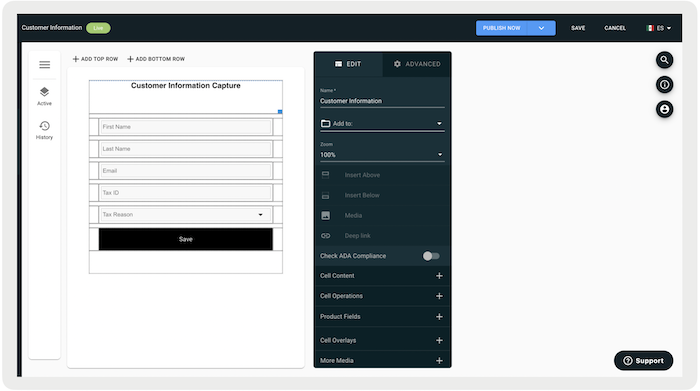700x391 pixels.
Task: Click the Tax ID input field
Action: pyautogui.click(x=185, y=193)
